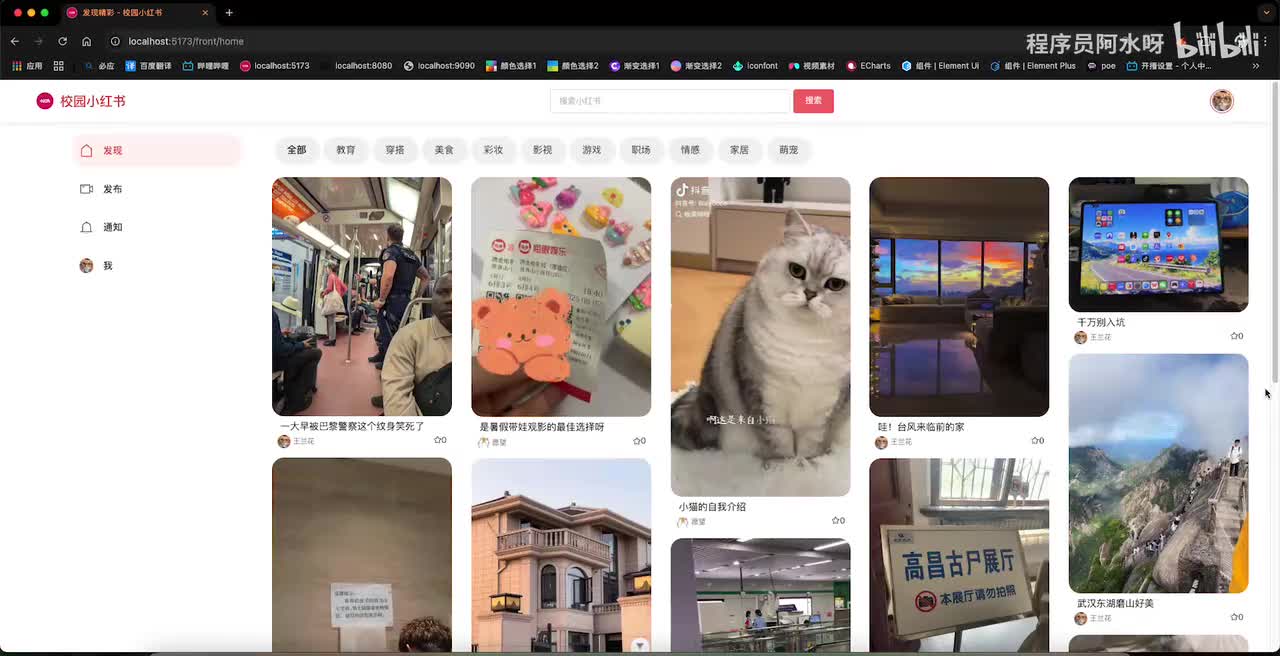Select the 全部 category tab
Image resolution: width=1280 pixels, height=656 pixels.
pyautogui.click(x=297, y=150)
